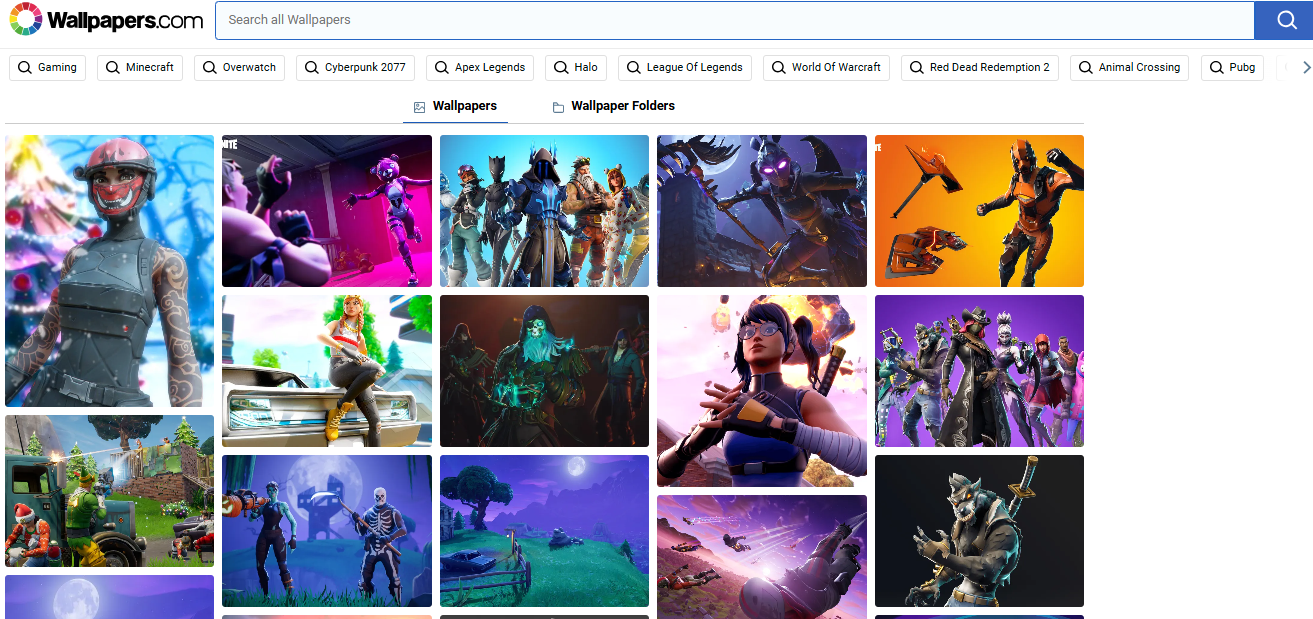Click the folder icon beside Wallpaper Folders
The height and width of the screenshot is (619, 1313).
[558, 107]
